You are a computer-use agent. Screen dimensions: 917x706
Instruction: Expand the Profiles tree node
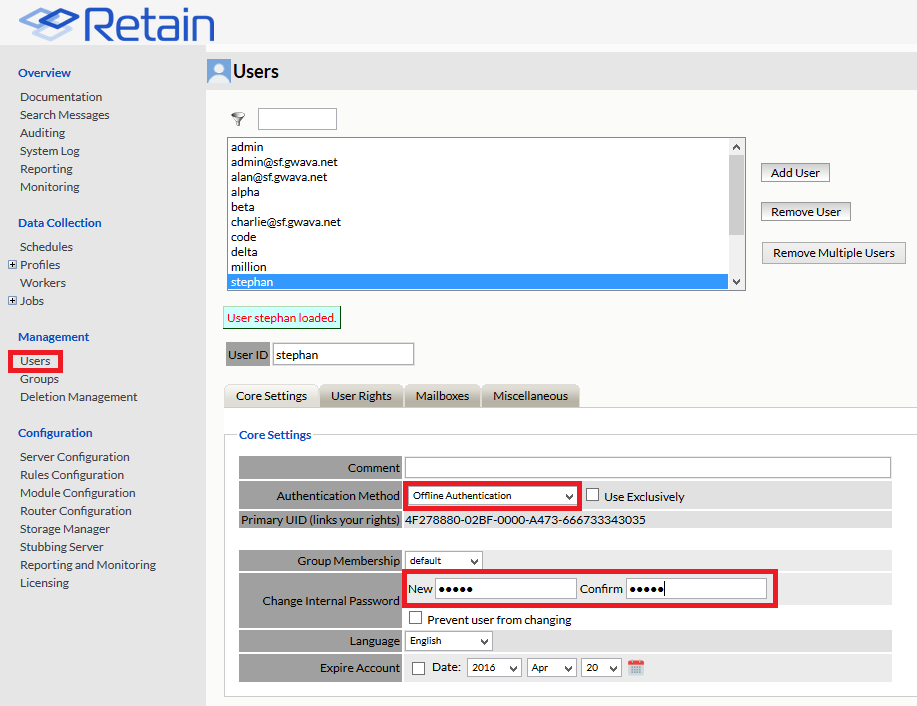coord(12,264)
